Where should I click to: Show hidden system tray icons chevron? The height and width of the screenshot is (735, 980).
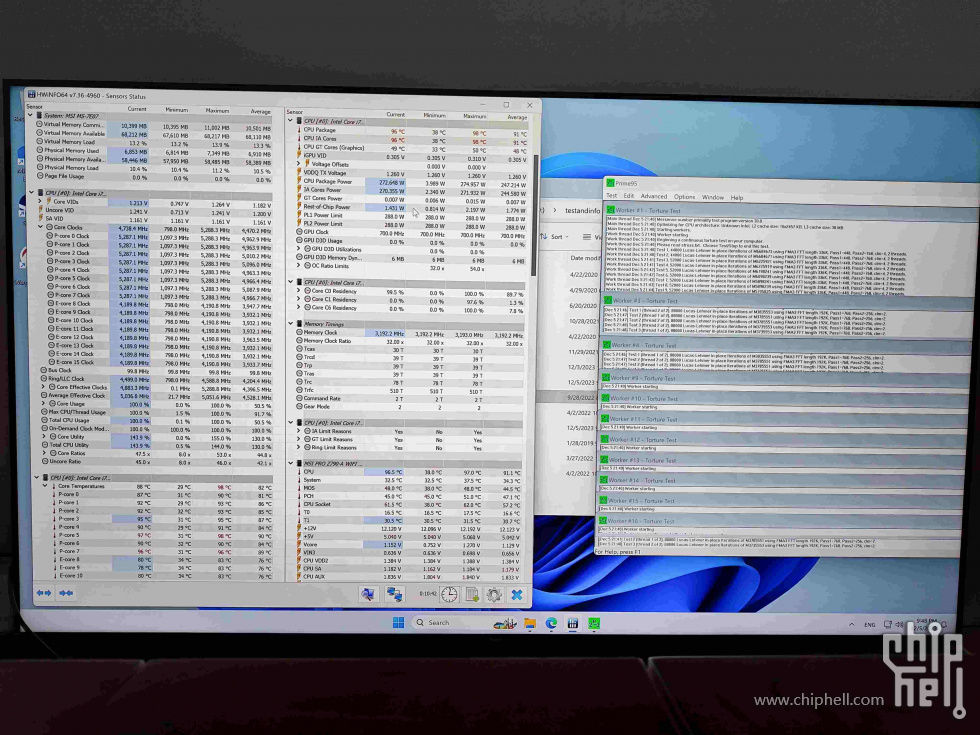pos(851,624)
